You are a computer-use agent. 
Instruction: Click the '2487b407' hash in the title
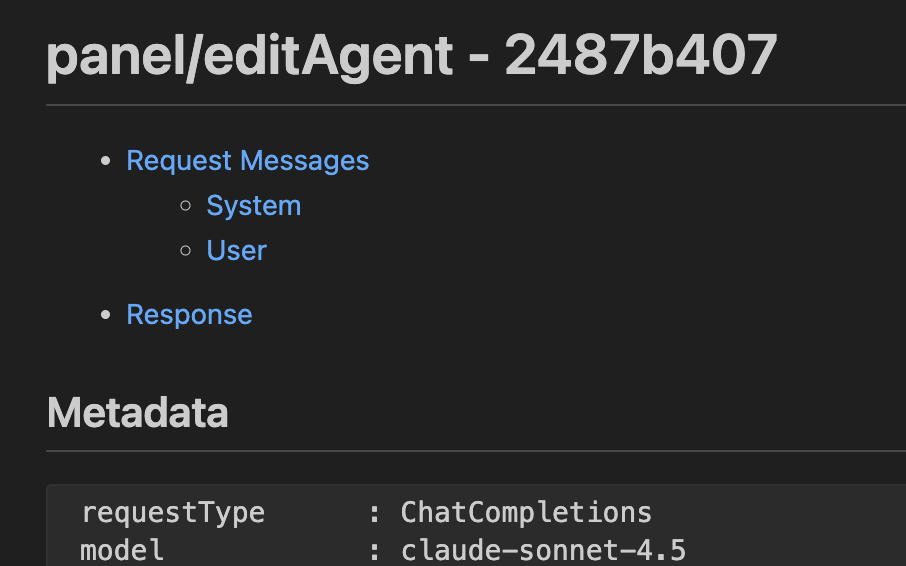641,57
